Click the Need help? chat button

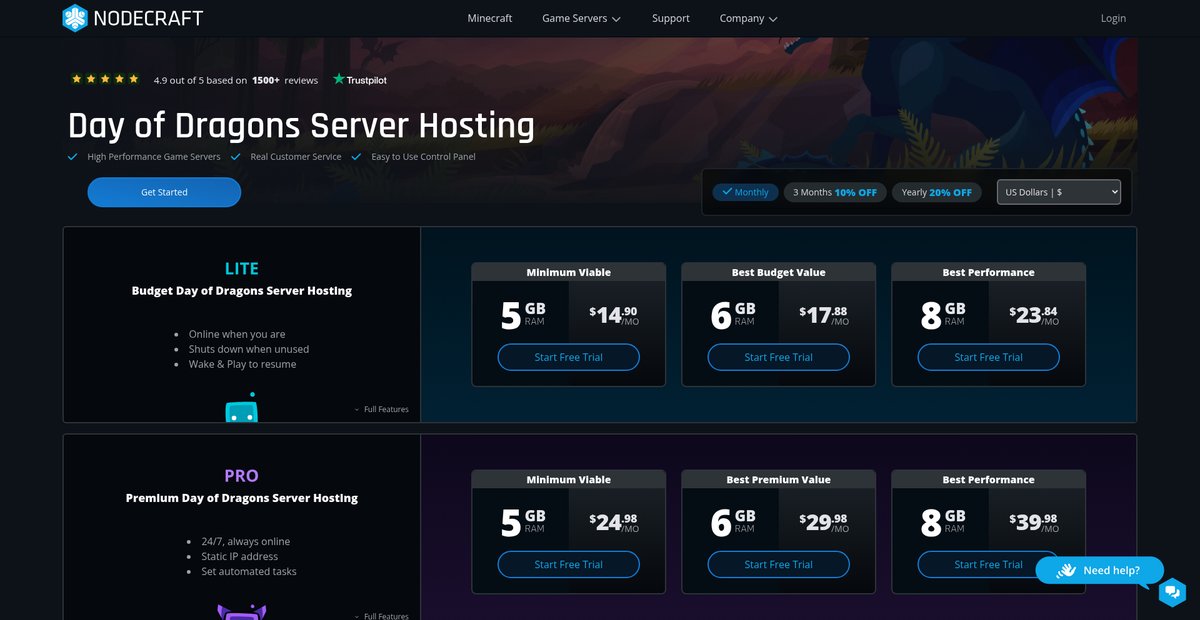(x=1099, y=570)
